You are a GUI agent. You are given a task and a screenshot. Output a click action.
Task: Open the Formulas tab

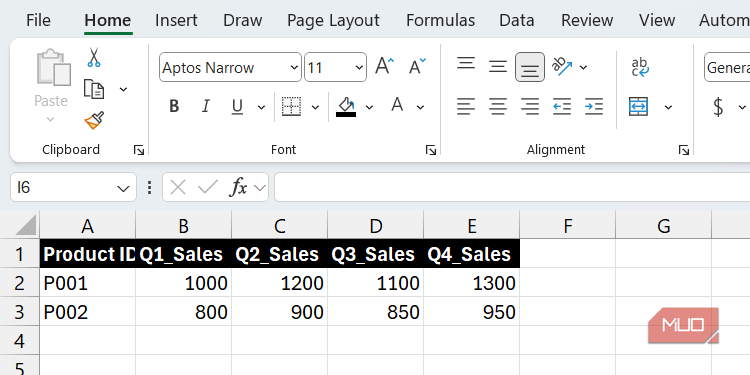(x=440, y=20)
